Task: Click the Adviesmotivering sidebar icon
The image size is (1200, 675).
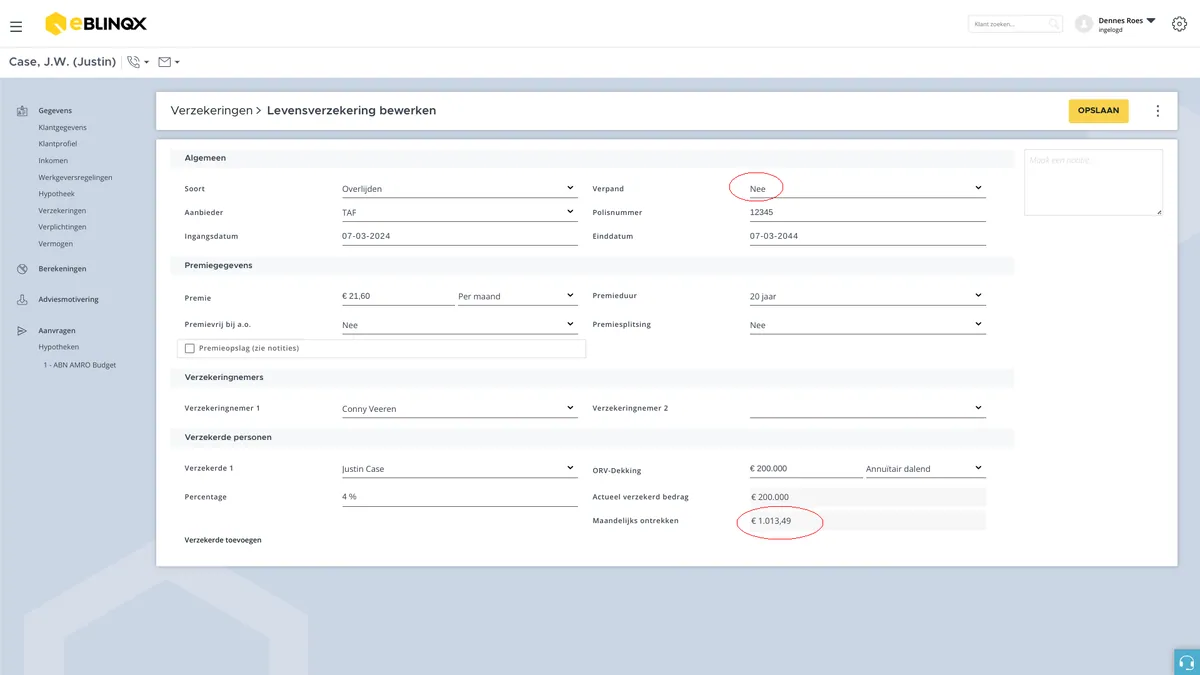Action: [22, 300]
